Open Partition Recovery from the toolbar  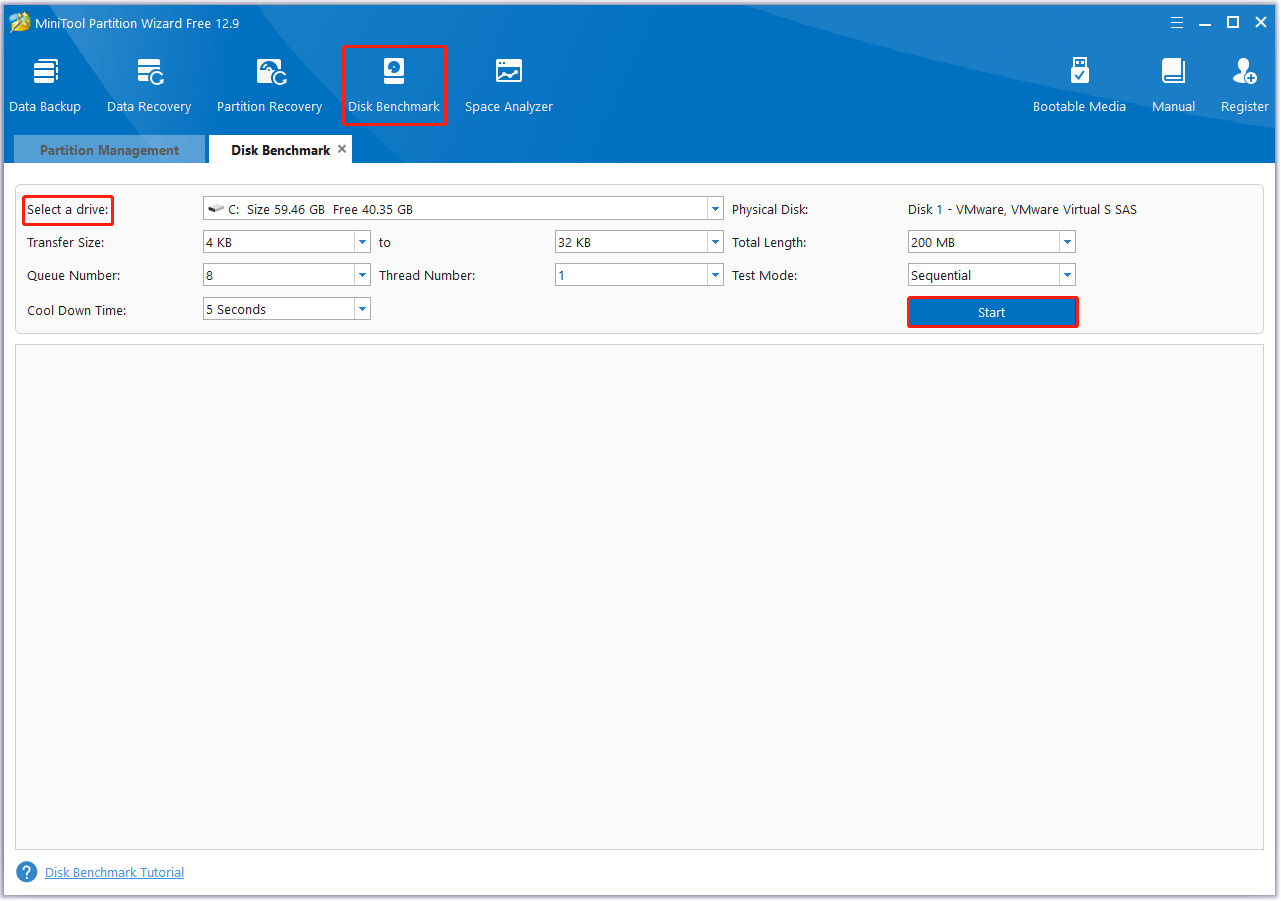(x=269, y=85)
